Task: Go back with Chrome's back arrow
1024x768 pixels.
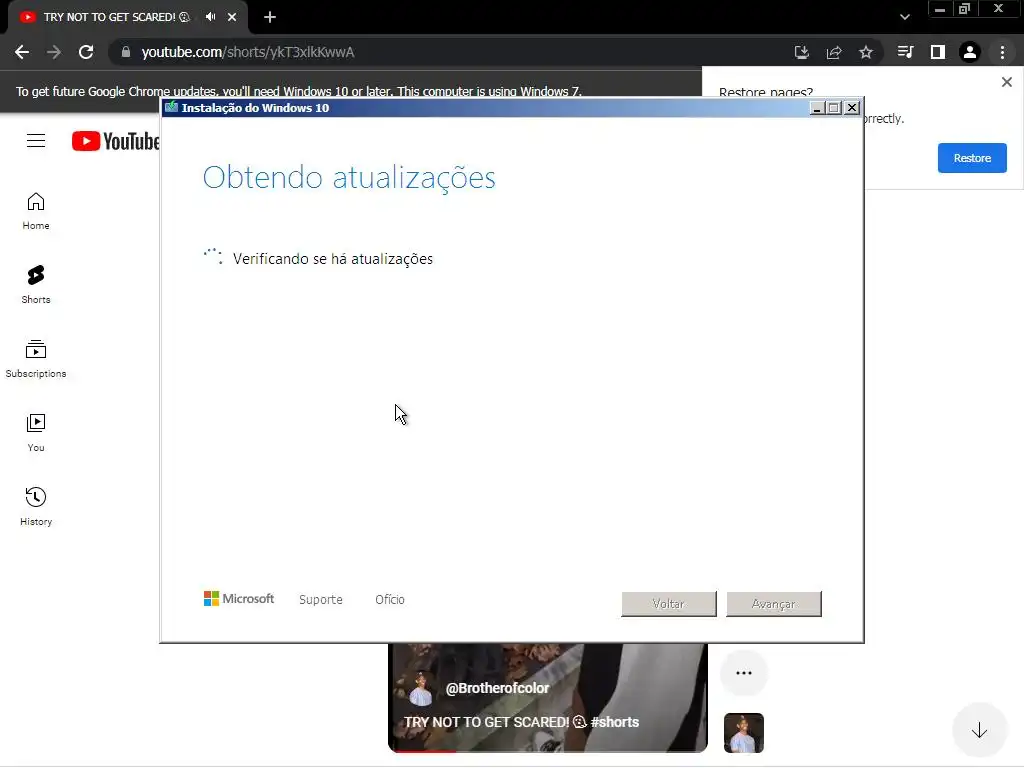Action: point(22,52)
